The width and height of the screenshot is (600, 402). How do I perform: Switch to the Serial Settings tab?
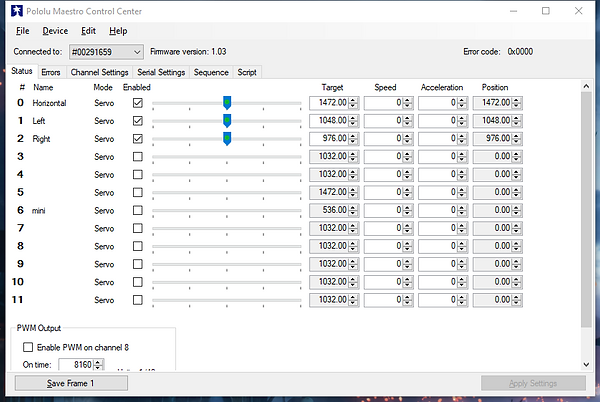[x=161, y=72]
